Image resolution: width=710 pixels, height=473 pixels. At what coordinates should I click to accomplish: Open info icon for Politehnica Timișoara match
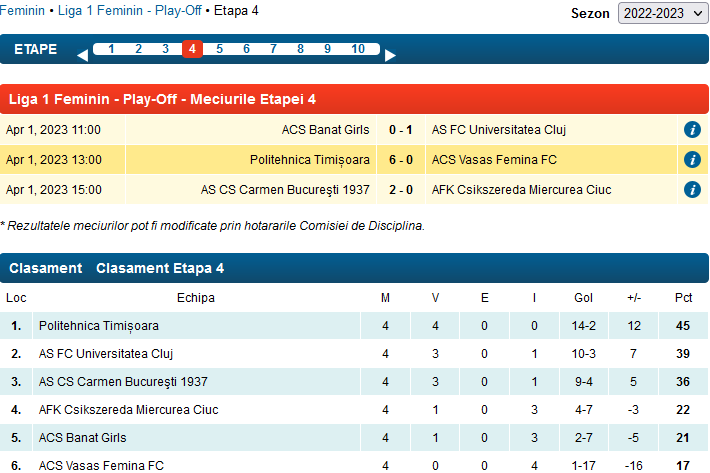click(x=691, y=160)
